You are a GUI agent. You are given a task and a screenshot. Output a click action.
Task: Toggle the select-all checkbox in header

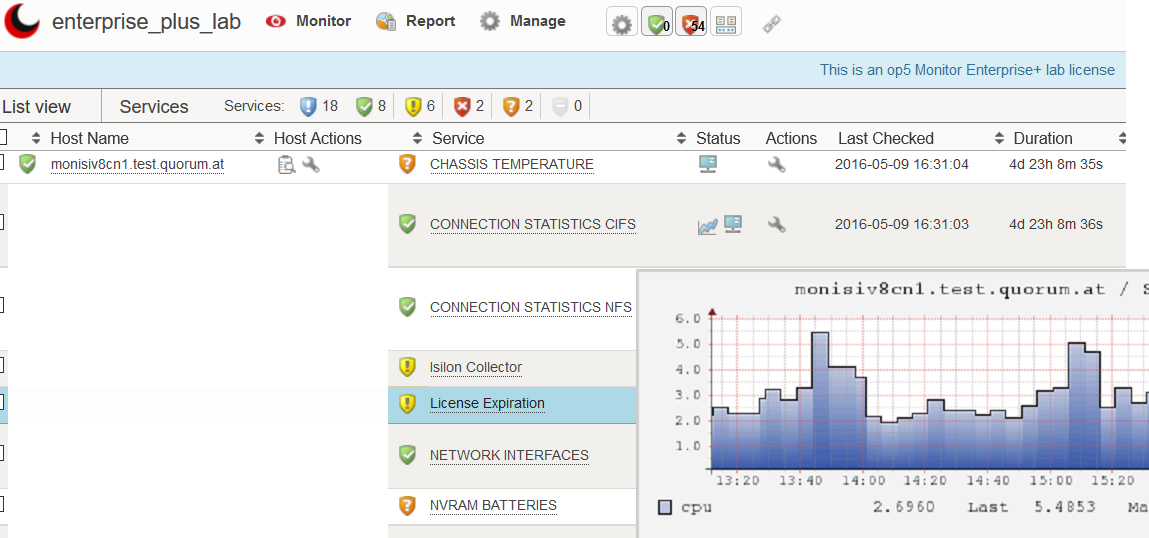click(2, 137)
